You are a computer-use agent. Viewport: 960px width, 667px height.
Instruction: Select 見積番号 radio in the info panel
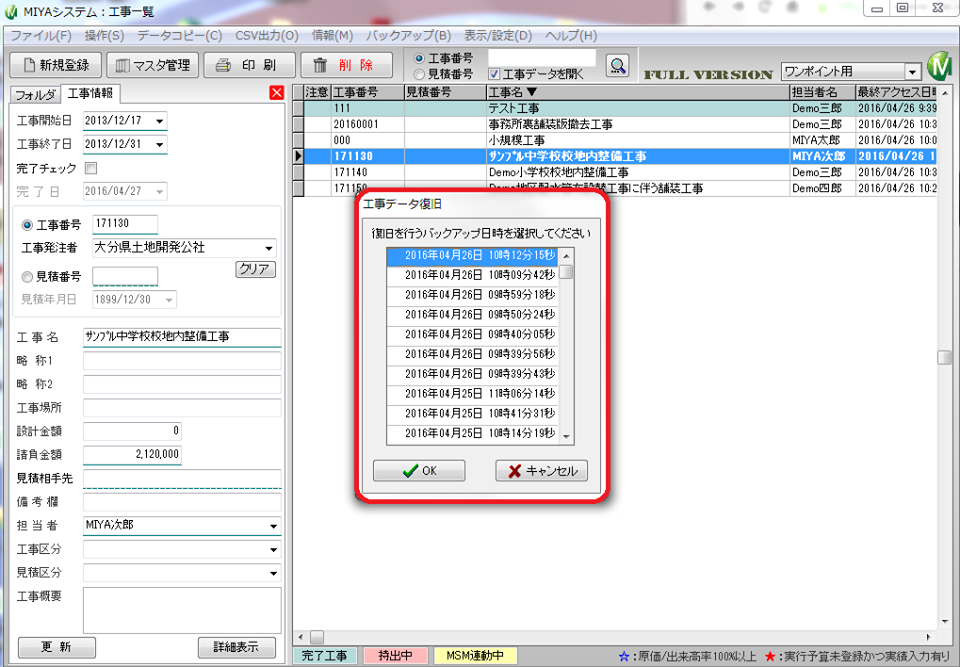point(27,277)
